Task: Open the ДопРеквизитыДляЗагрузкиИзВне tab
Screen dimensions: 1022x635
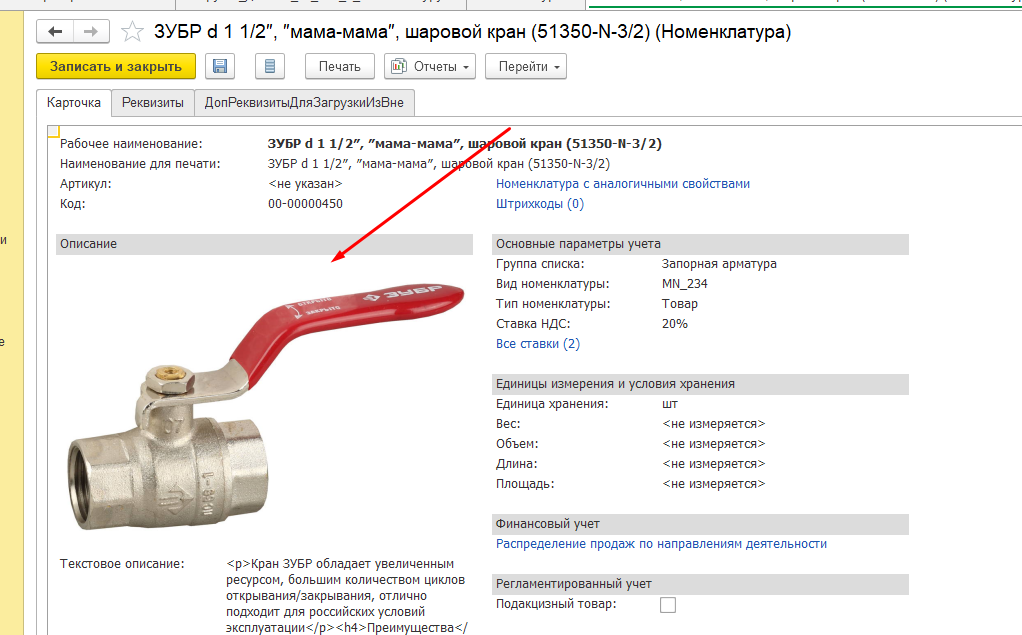Action: (x=304, y=103)
